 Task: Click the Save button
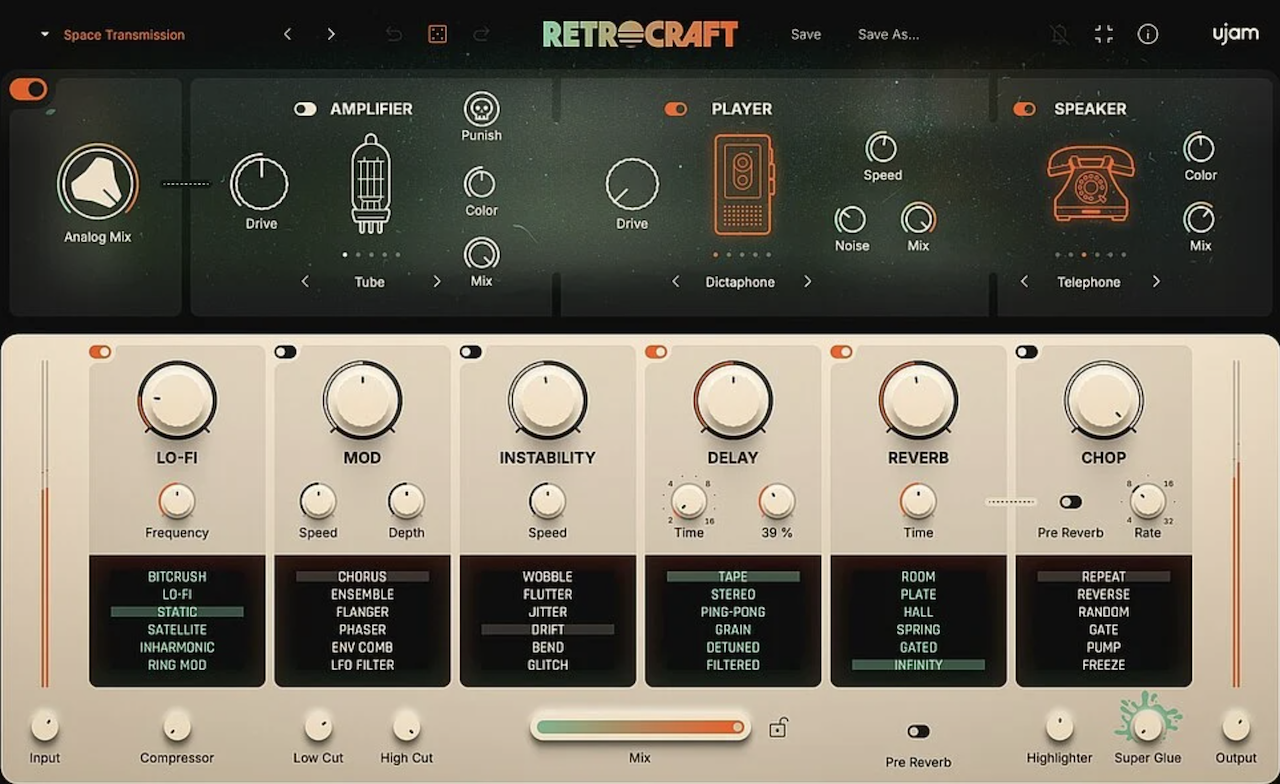pos(806,34)
